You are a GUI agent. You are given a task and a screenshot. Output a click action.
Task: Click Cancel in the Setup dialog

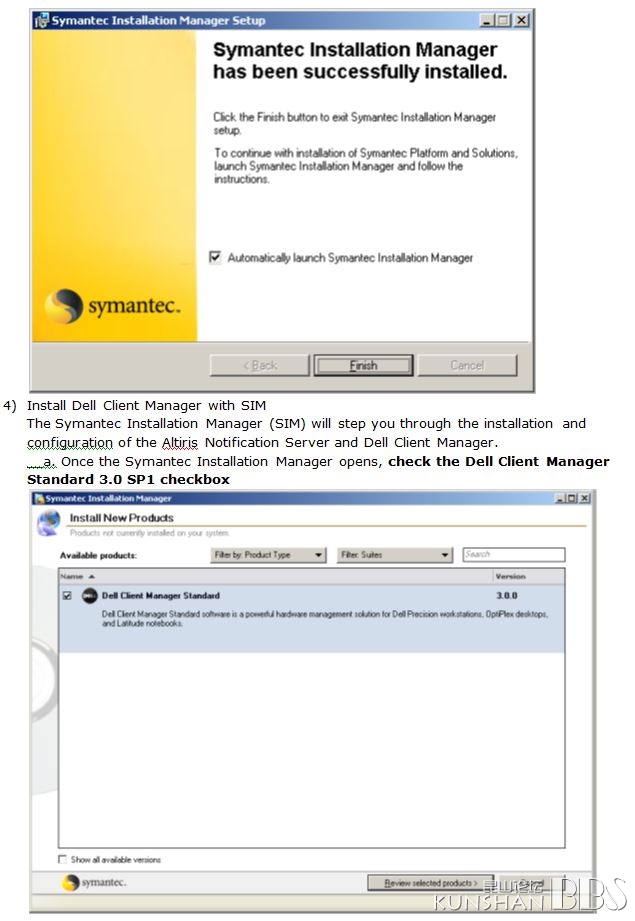click(468, 365)
